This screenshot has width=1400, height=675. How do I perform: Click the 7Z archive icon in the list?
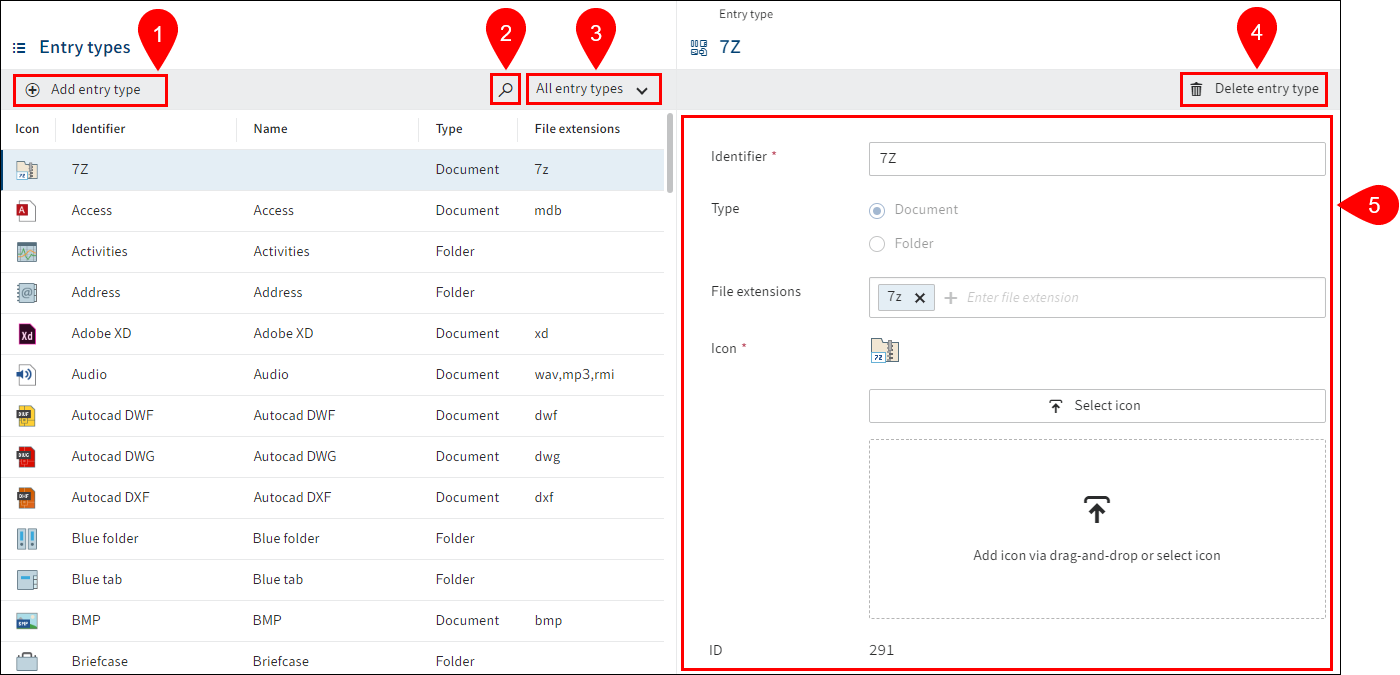tap(27, 170)
